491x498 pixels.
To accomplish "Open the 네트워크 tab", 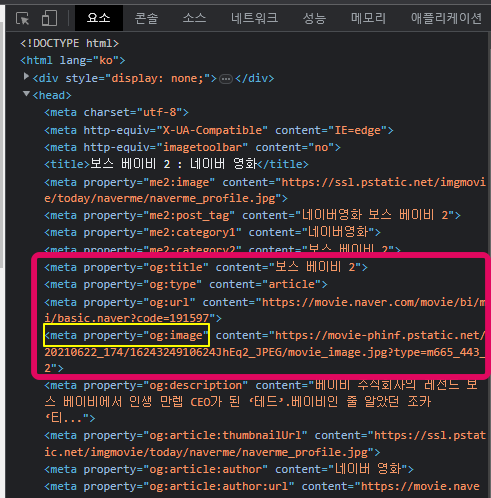I will (x=254, y=18).
